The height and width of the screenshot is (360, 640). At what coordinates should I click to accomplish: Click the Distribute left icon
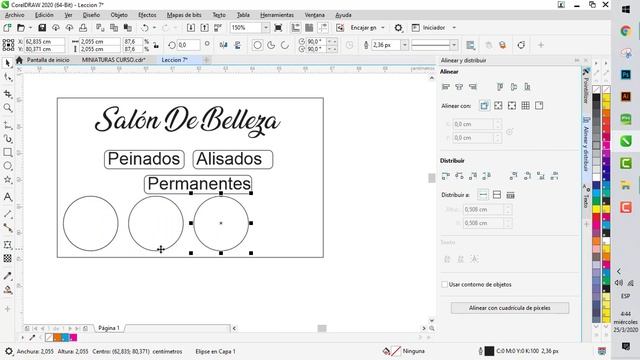coord(446,176)
